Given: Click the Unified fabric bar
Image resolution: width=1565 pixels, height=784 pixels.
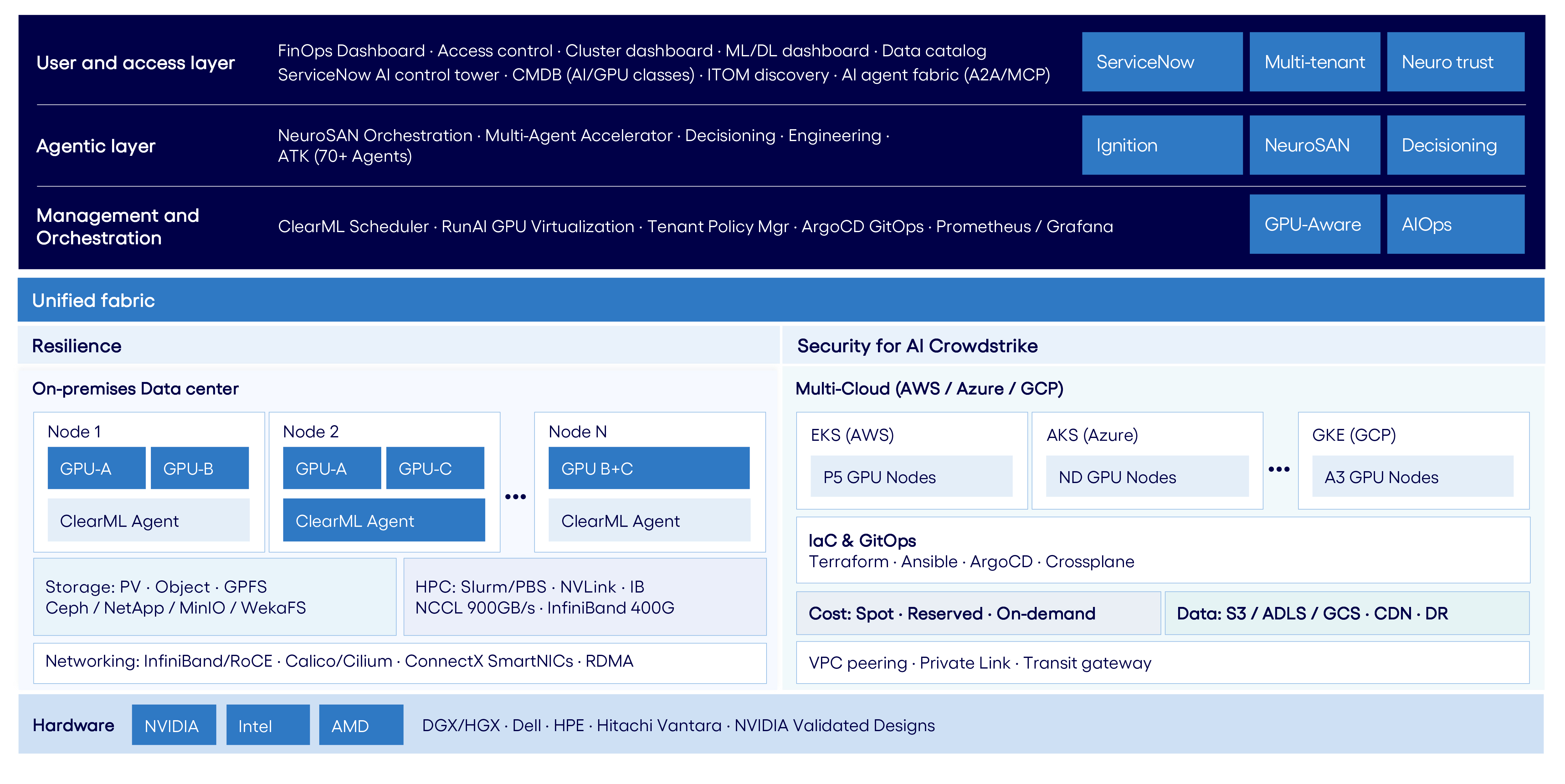Looking at the screenshot, I should pyautogui.click(x=781, y=300).
